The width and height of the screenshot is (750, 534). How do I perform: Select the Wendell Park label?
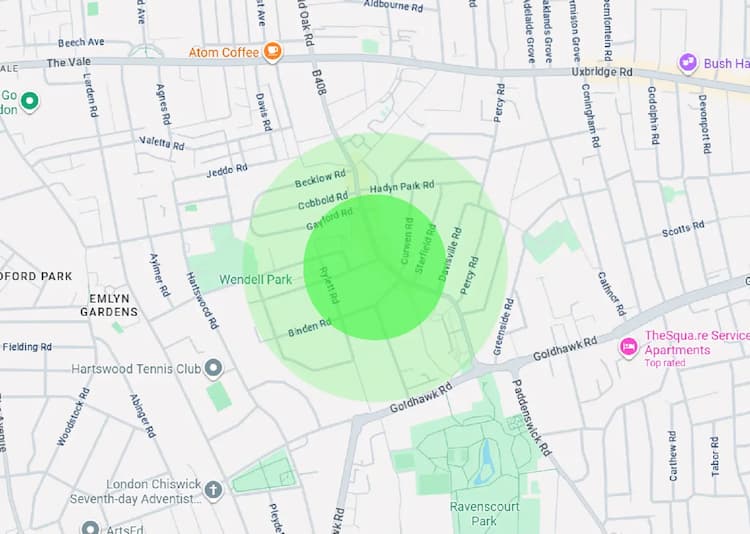click(255, 279)
